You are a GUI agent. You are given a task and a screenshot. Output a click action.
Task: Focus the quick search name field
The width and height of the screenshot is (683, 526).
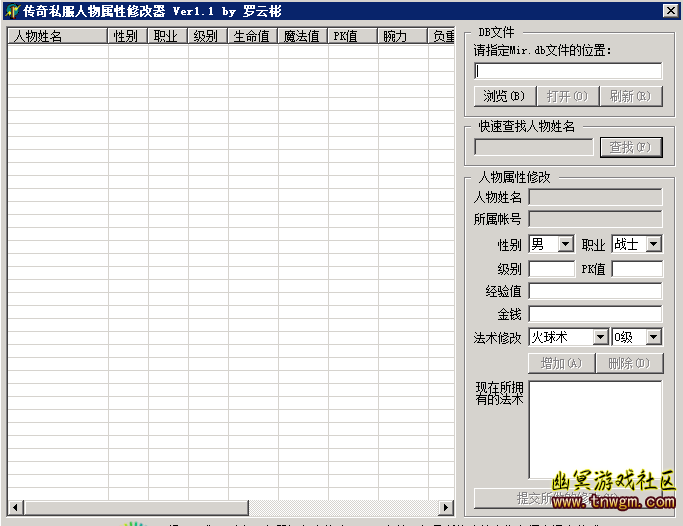point(534,147)
